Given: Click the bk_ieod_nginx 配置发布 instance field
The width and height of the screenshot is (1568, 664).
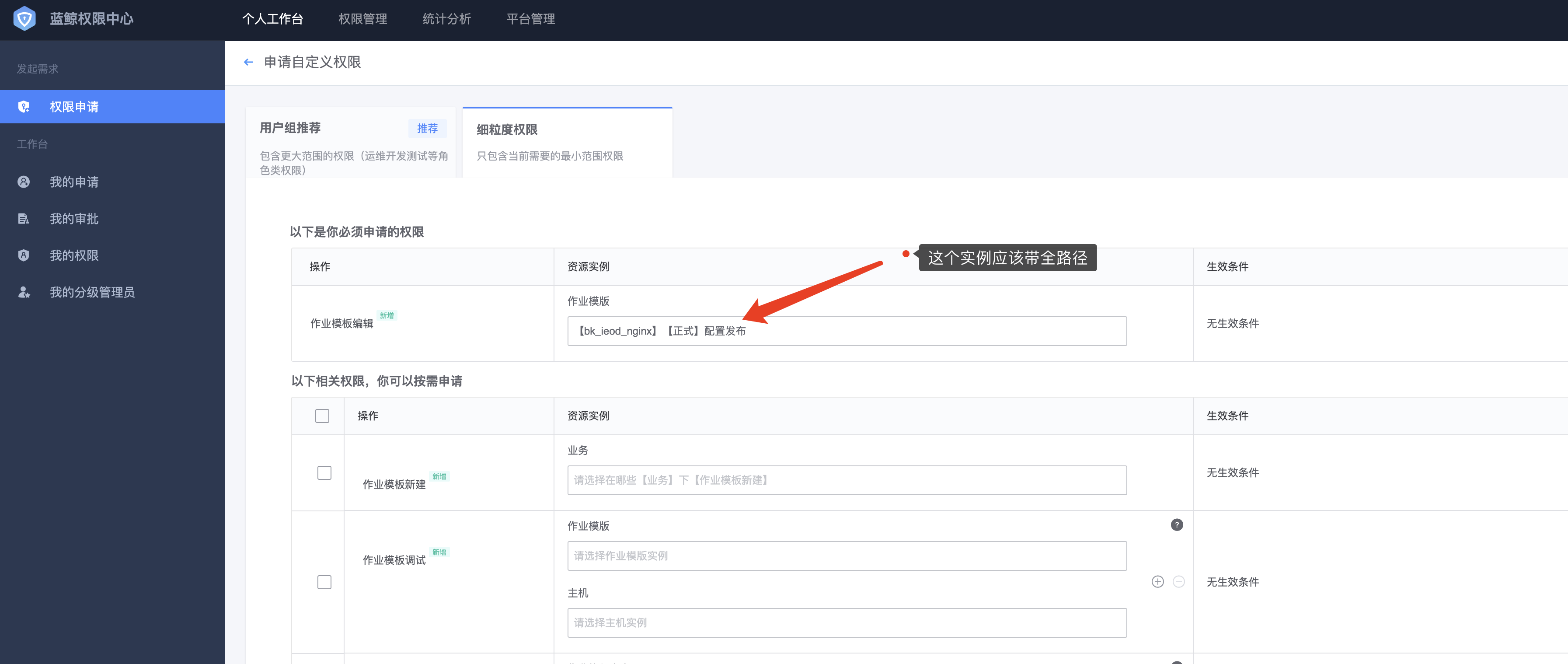Looking at the screenshot, I should (x=846, y=331).
